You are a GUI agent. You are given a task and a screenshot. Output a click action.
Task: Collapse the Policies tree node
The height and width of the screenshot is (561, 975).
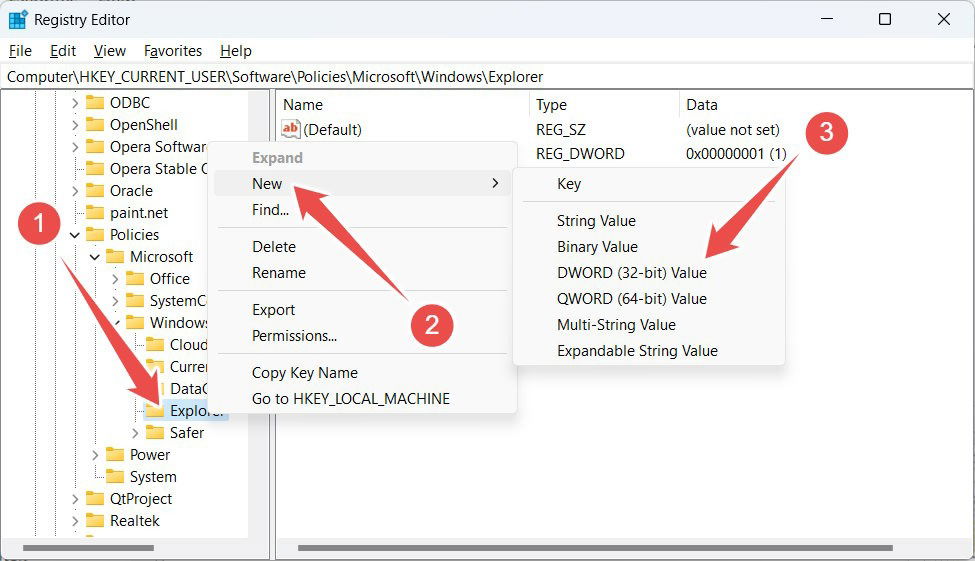coord(75,235)
